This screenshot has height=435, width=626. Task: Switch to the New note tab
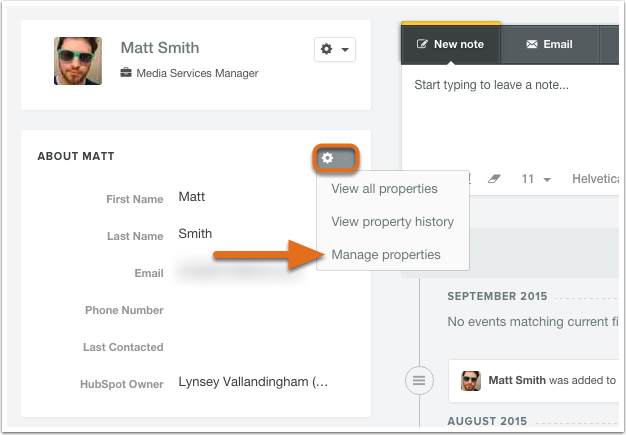pos(450,44)
